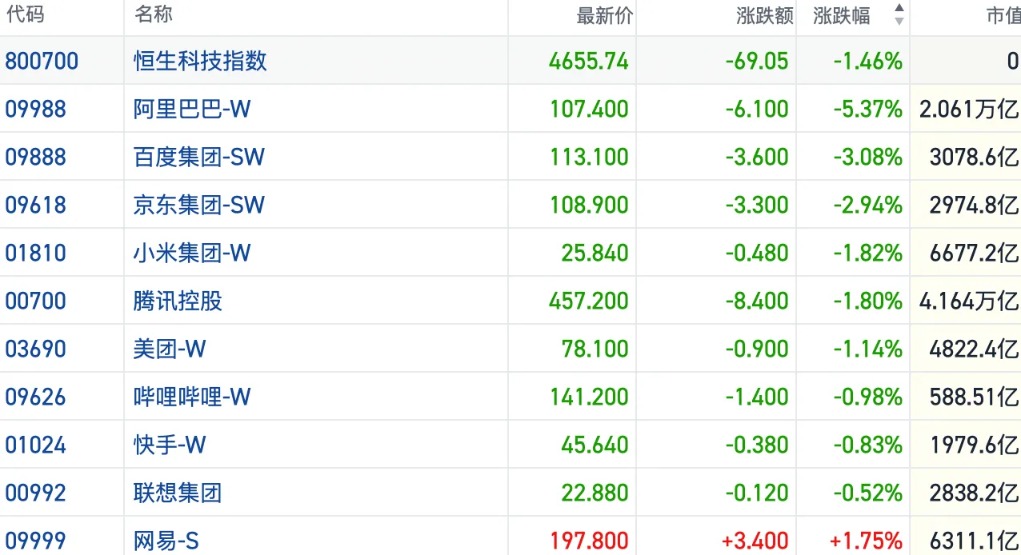Open 快手-W stock name
Viewport: 1021px width, 555px height.
click(x=170, y=445)
